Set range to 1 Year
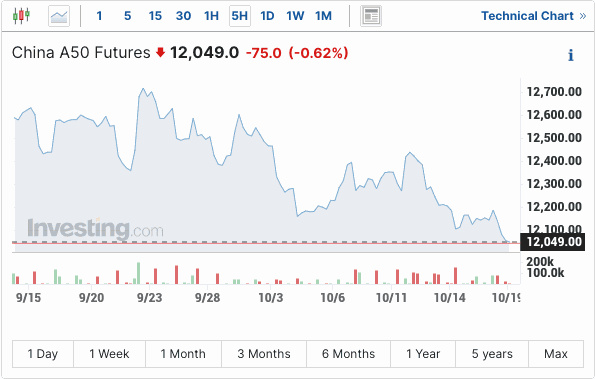 pyautogui.click(x=423, y=354)
